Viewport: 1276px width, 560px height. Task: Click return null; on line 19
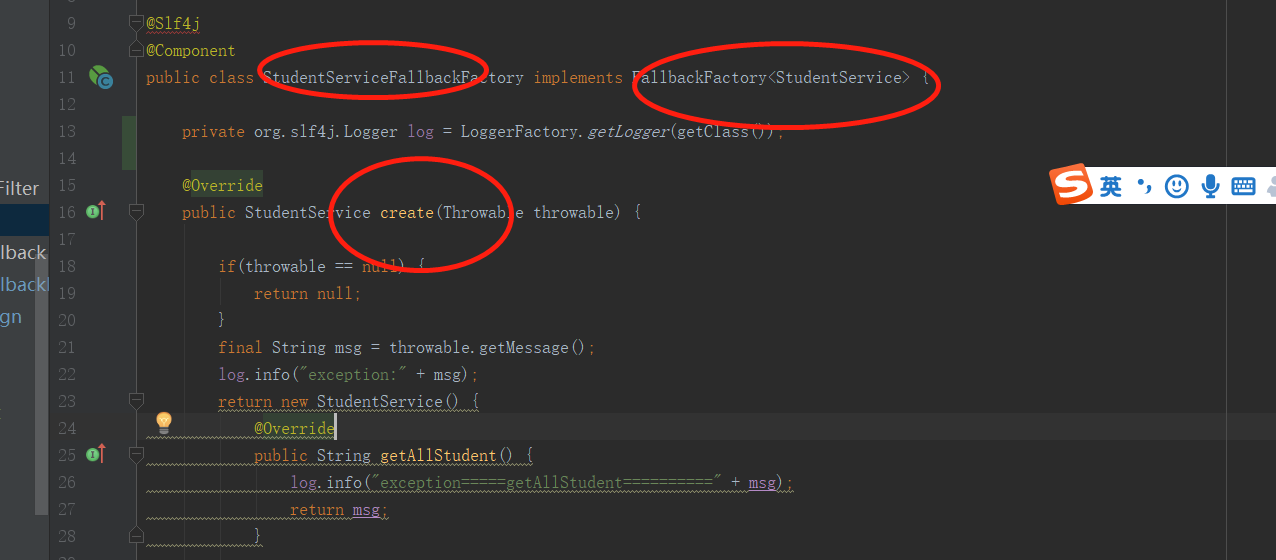[x=307, y=293]
